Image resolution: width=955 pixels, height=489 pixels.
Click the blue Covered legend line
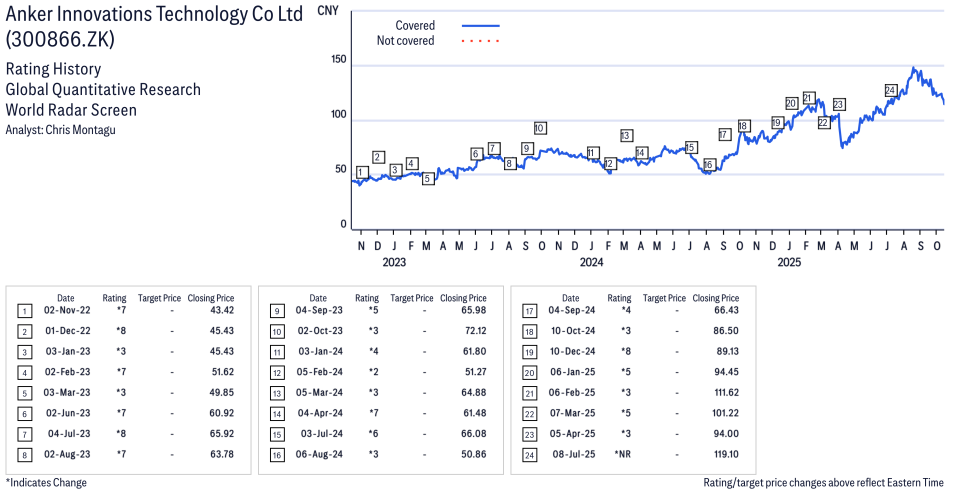480,25
